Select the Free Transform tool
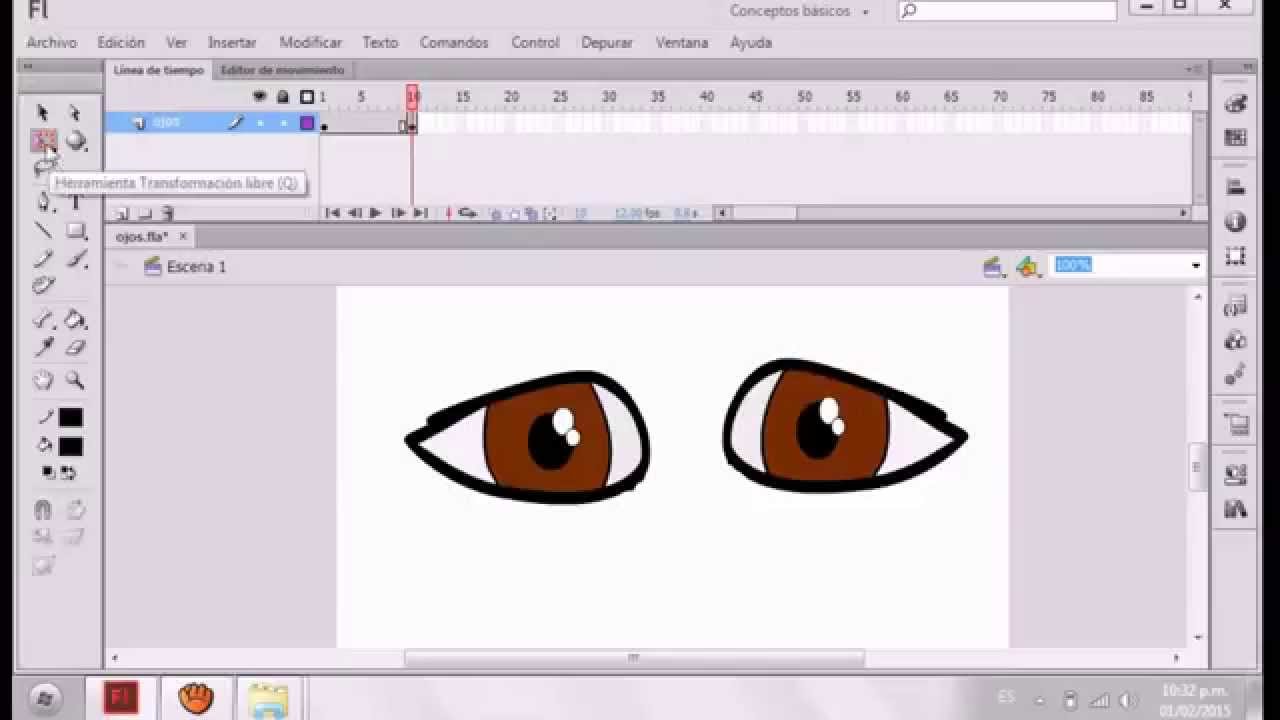Image resolution: width=1280 pixels, height=720 pixels. click(42, 141)
